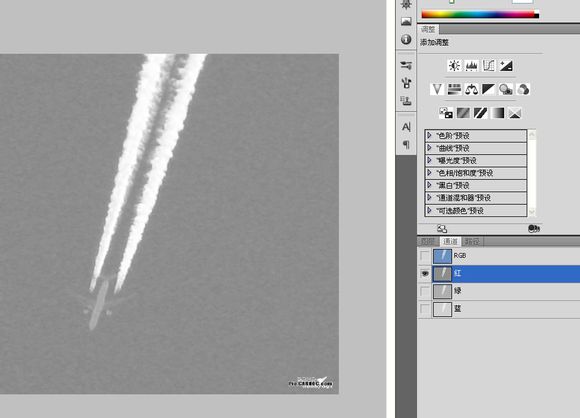Open the Tool Presets sliders dock icon

coord(406,65)
